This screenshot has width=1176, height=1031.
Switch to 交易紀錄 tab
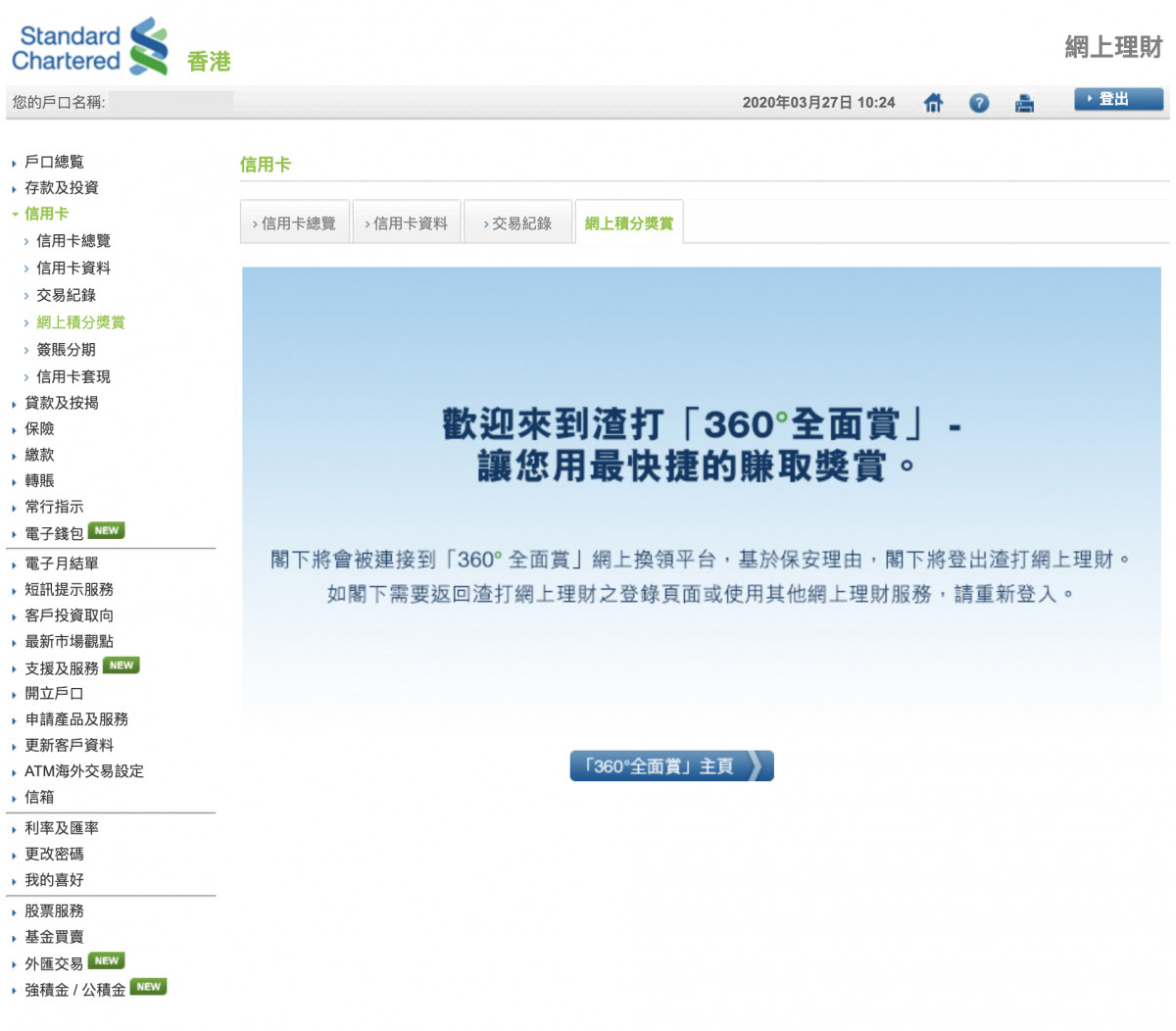point(518,222)
